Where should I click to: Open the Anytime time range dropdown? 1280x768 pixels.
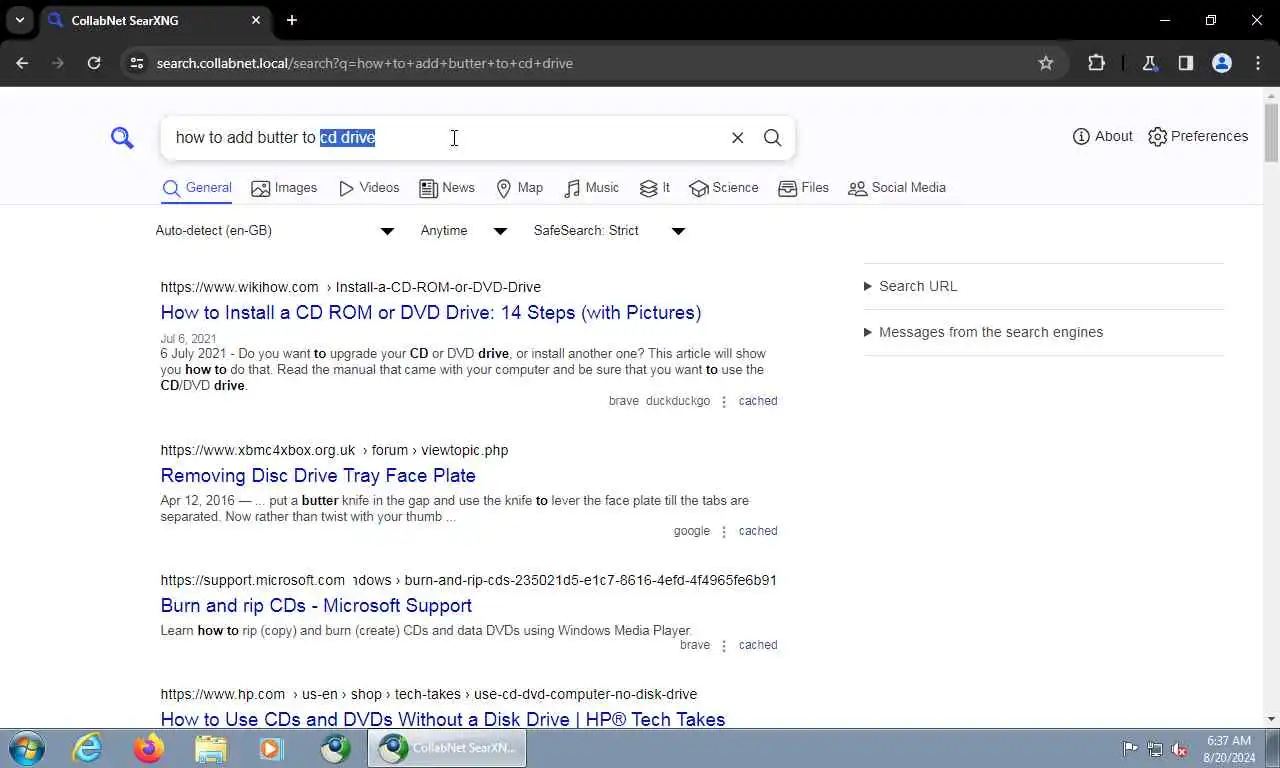point(464,231)
